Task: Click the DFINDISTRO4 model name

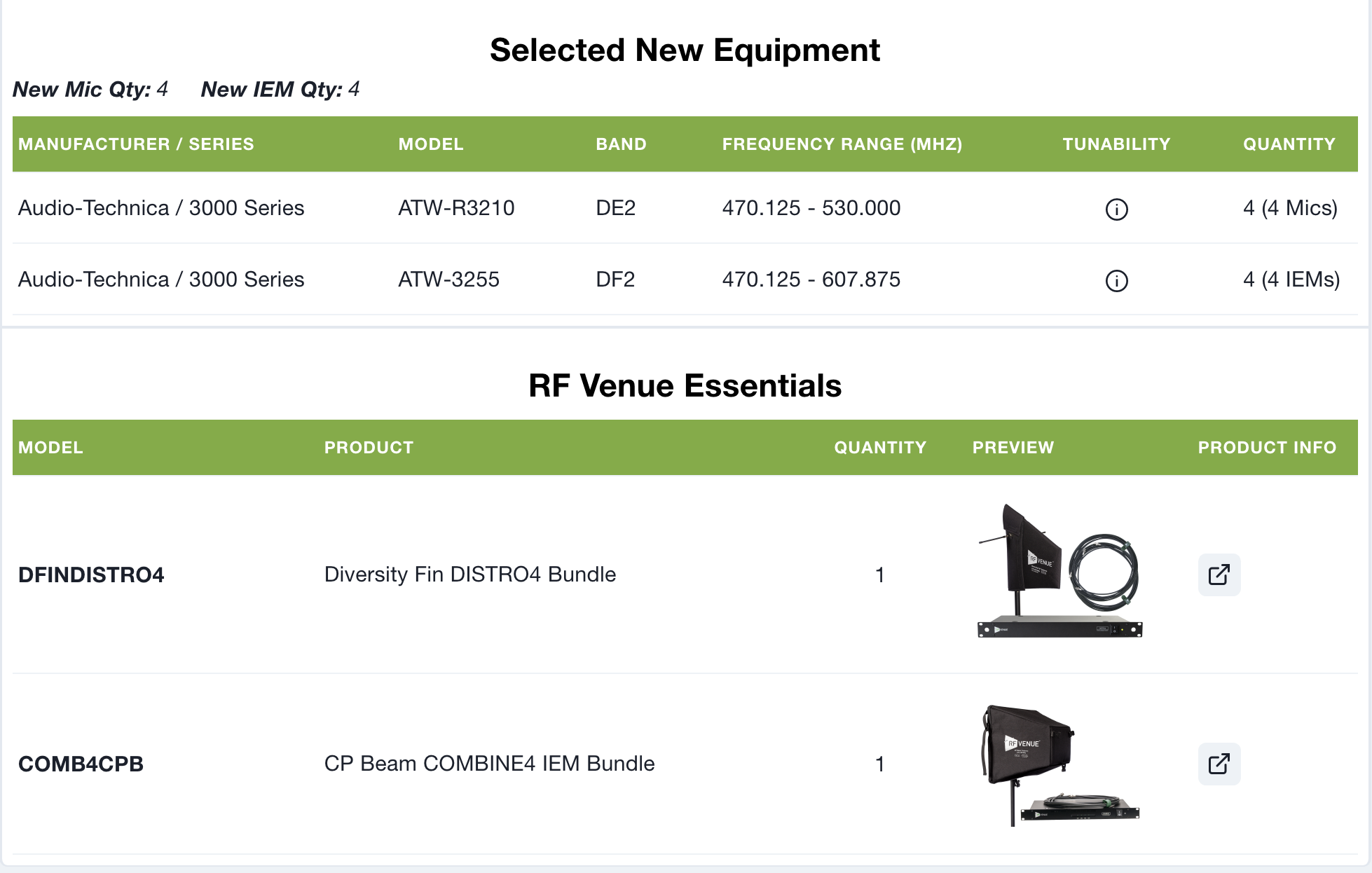Action: (91, 575)
